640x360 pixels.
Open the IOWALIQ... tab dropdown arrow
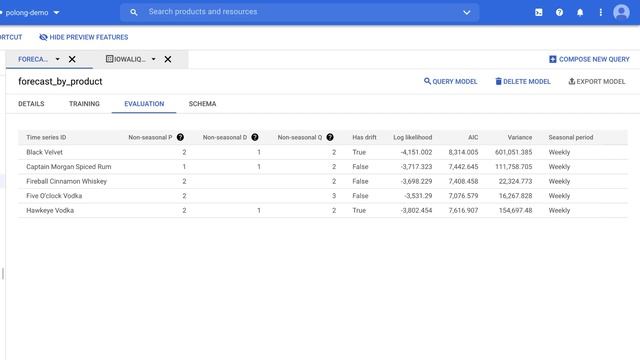pyautogui.click(x=153, y=59)
